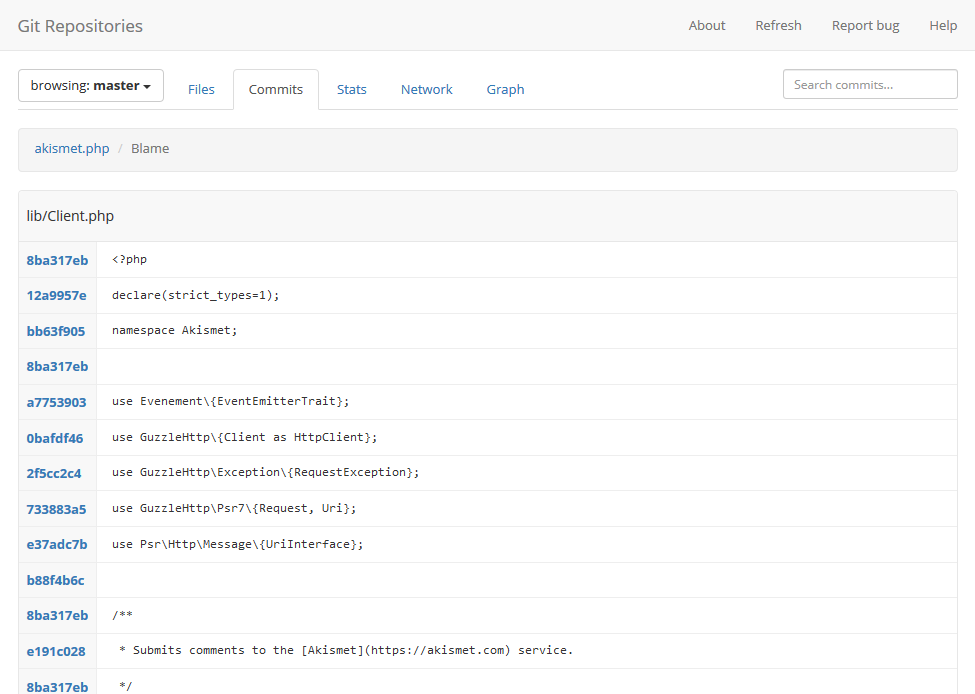
Task: Open the Report bug link
Action: 866,25
